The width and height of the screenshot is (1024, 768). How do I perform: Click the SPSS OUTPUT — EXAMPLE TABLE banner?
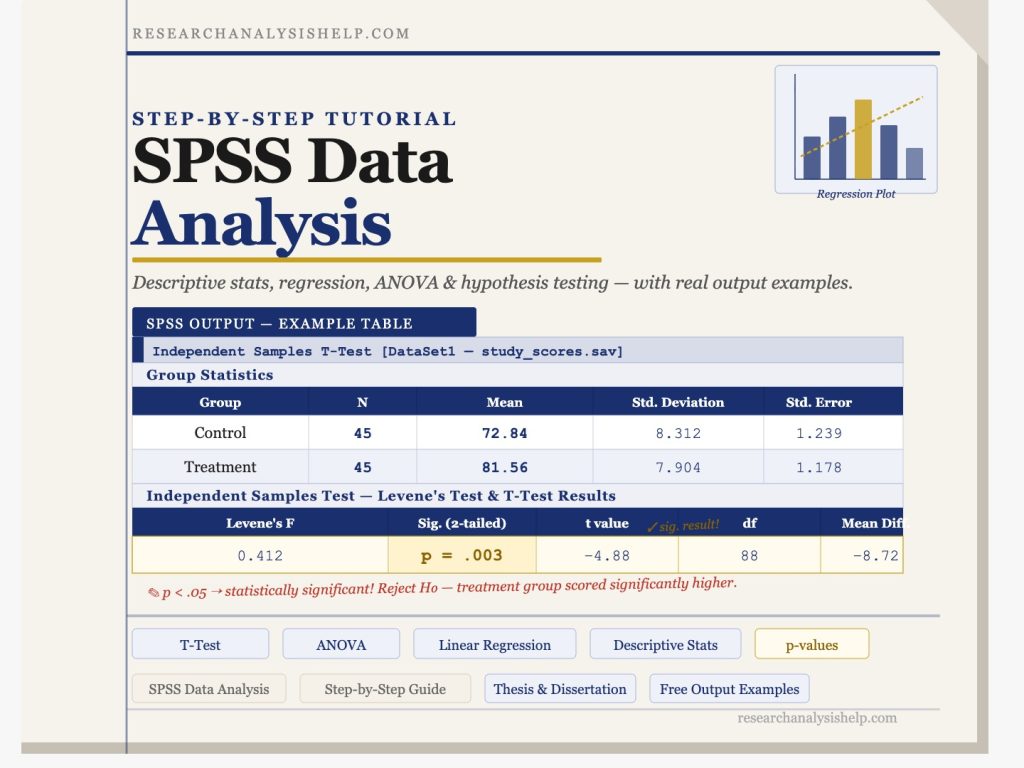280,322
